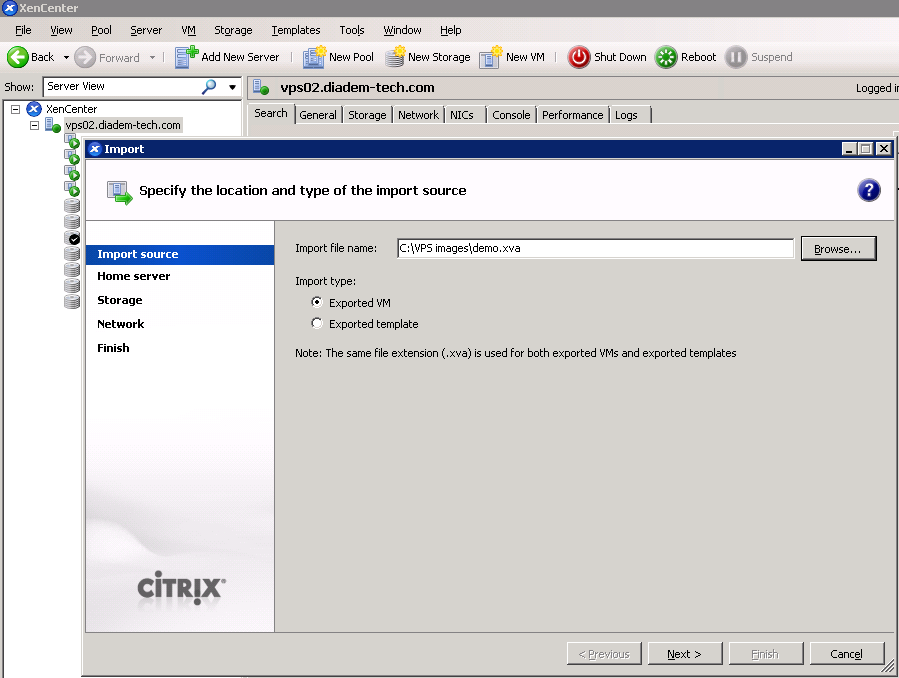The image size is (899, 678).
Task: Open the Pool menu
Action: (101, 30)
